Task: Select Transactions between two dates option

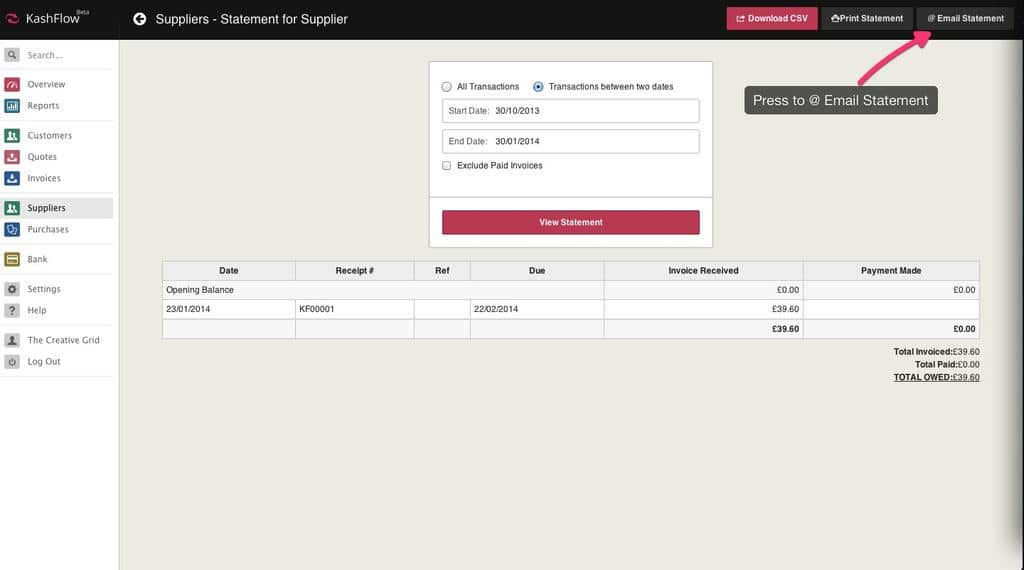Action: pos(539,87)
